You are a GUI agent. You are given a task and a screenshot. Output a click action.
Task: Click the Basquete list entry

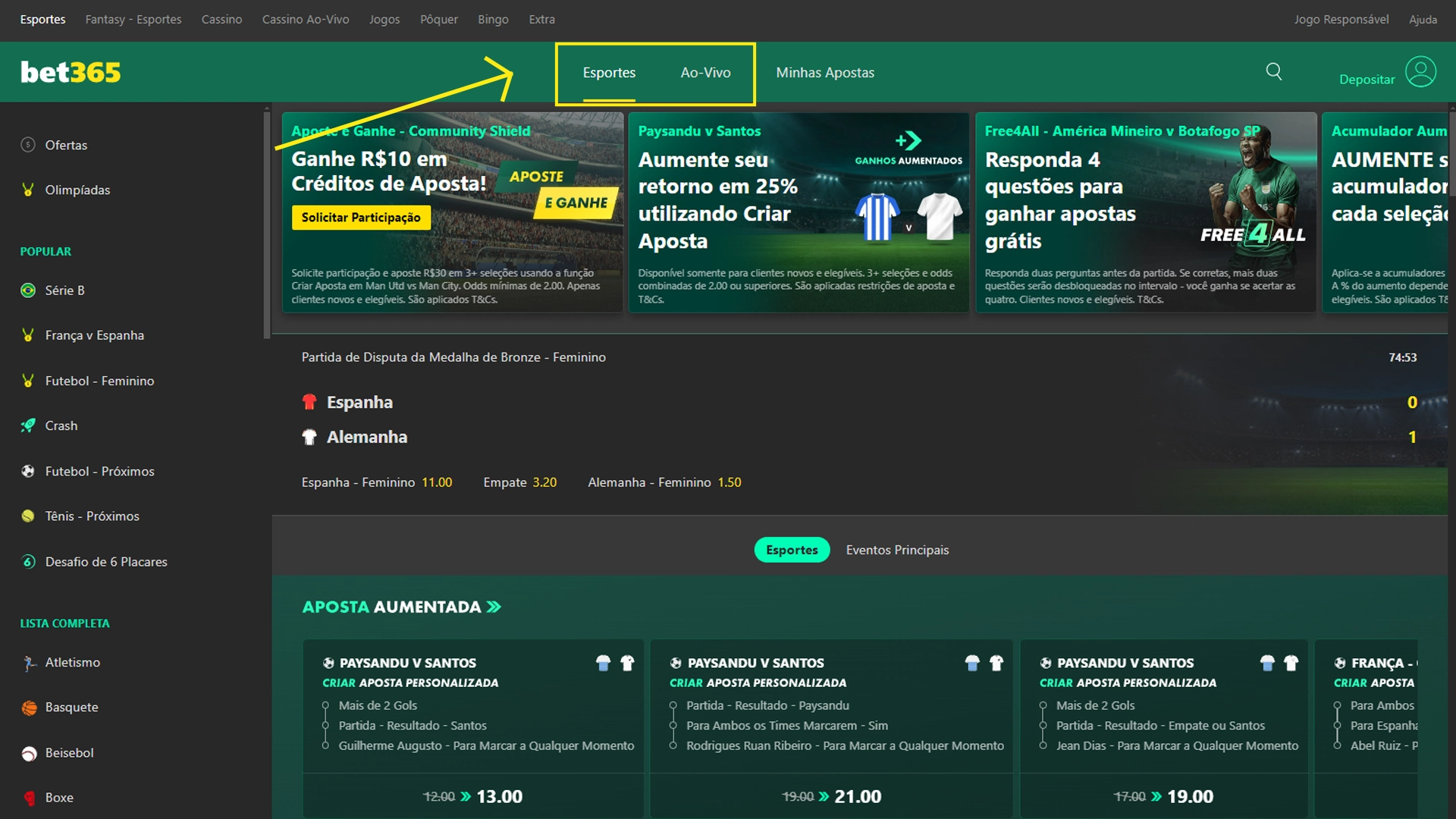136,708
